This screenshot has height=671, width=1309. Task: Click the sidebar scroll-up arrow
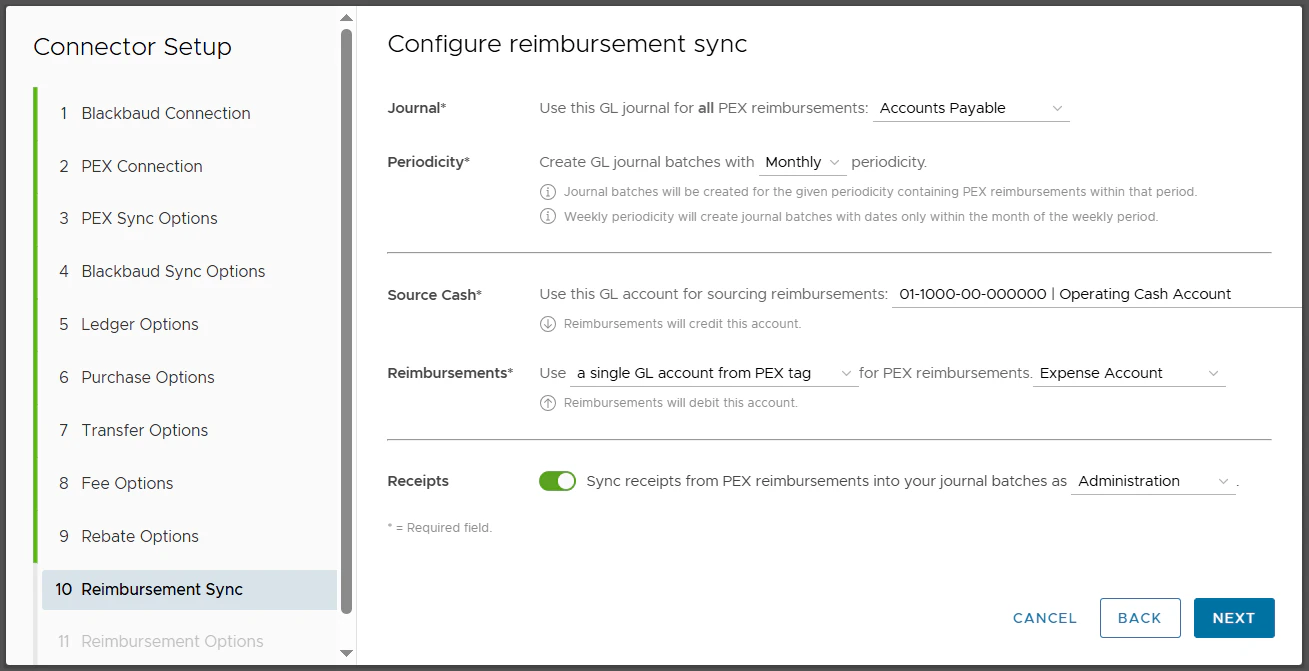pos(346,18)
